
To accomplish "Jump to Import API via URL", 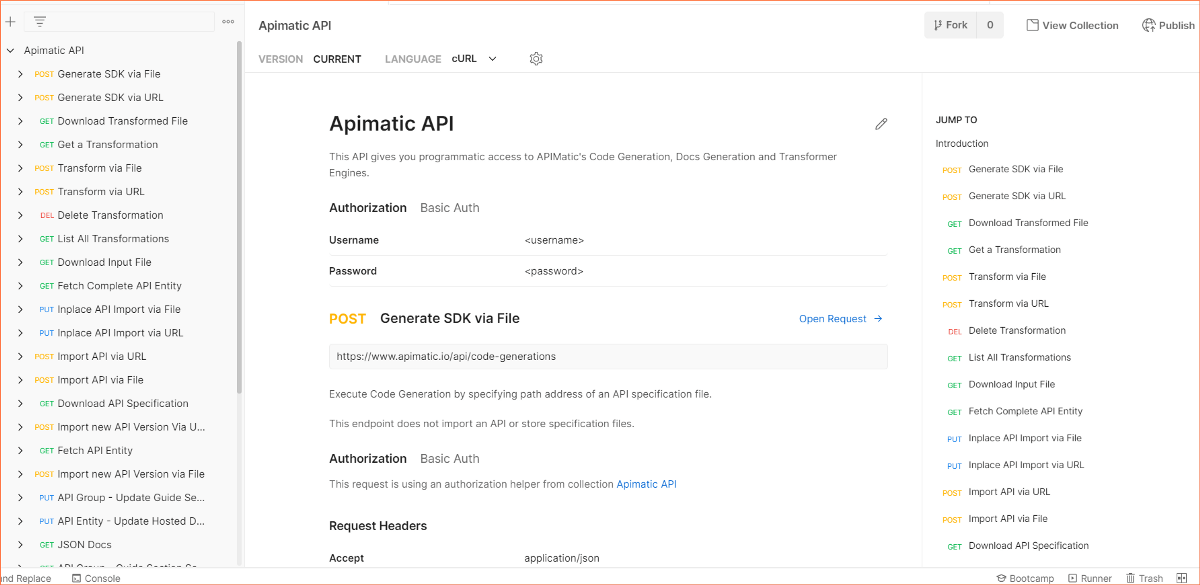I will click(1009, 492).
